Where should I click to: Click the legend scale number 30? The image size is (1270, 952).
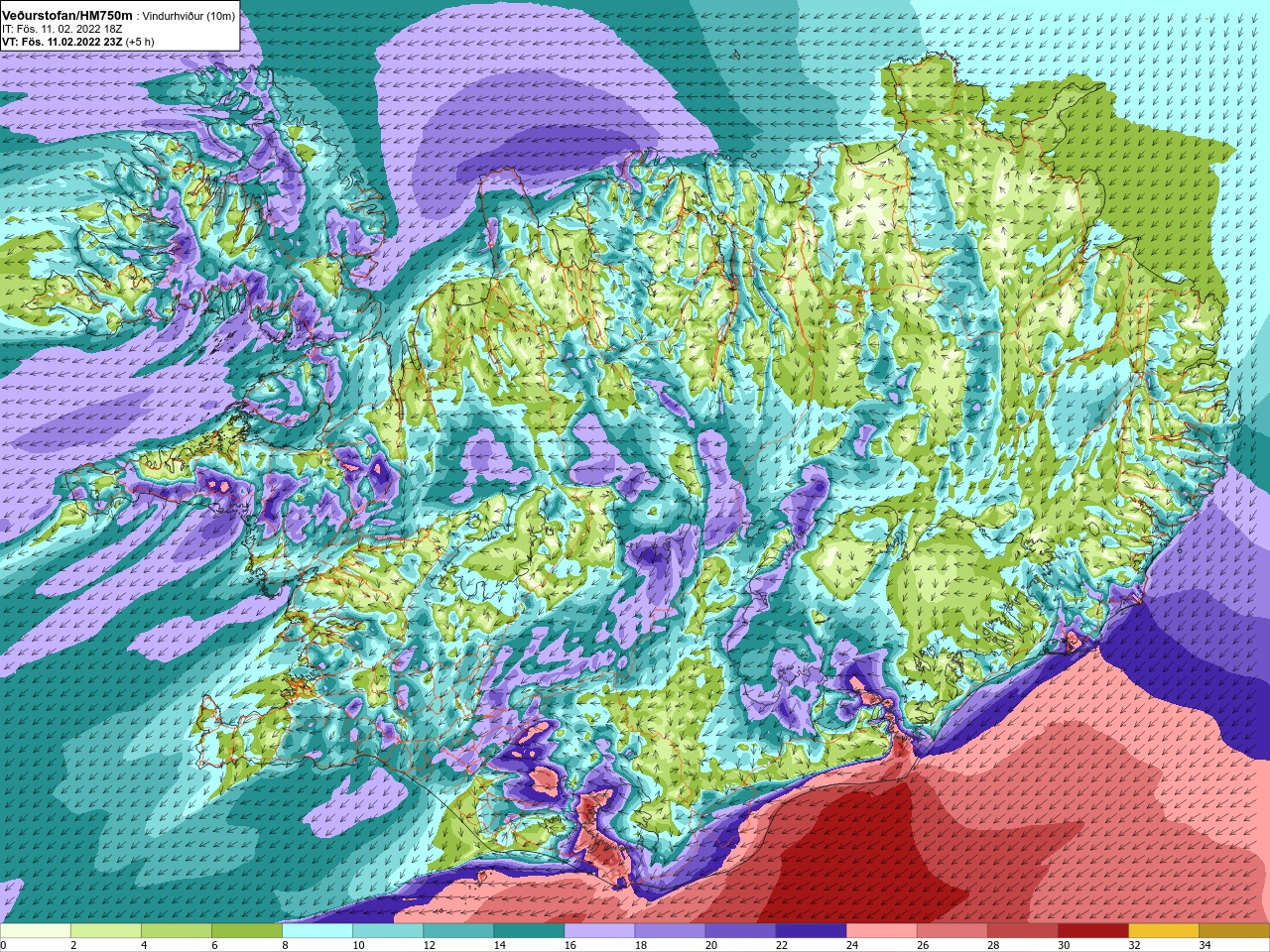tap(1063, 945)
